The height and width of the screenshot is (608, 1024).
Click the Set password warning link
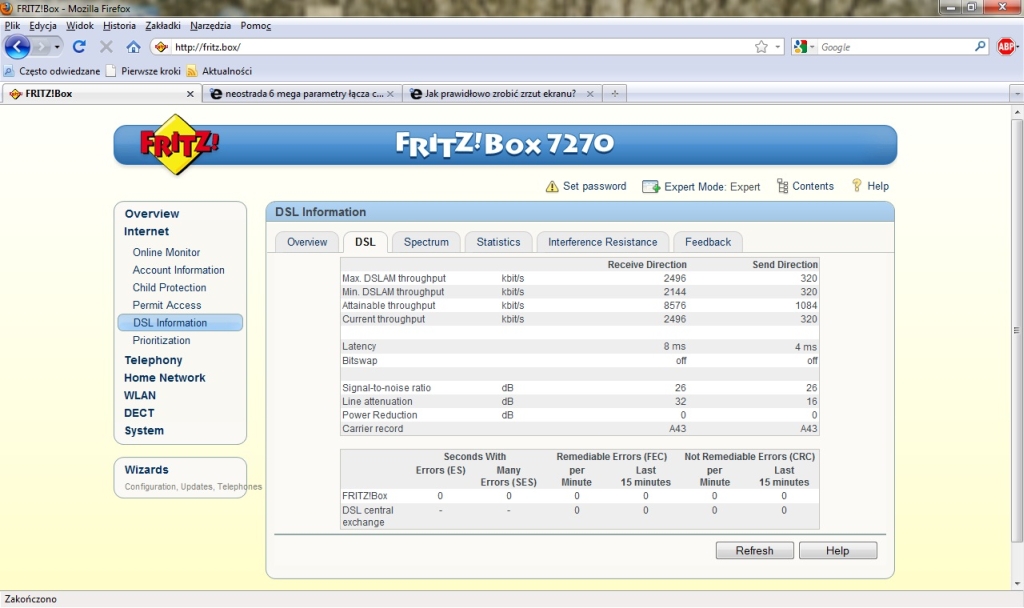click(586, 186)
